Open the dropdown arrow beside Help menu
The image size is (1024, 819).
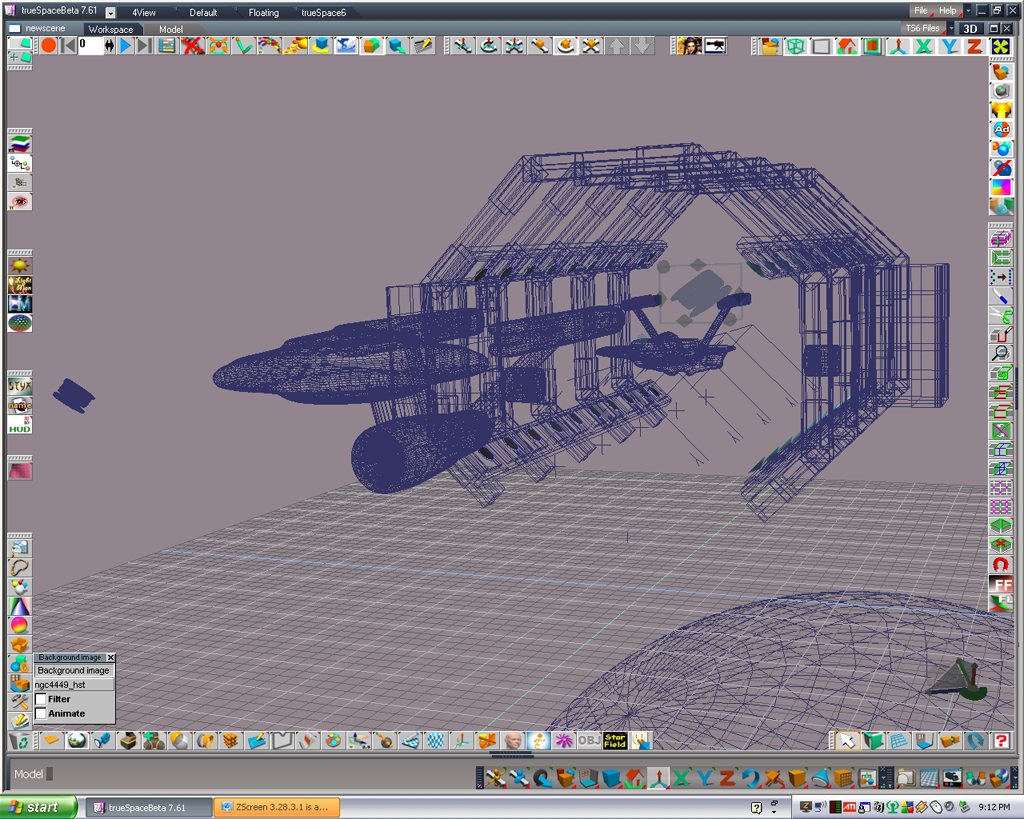(967, 10)
